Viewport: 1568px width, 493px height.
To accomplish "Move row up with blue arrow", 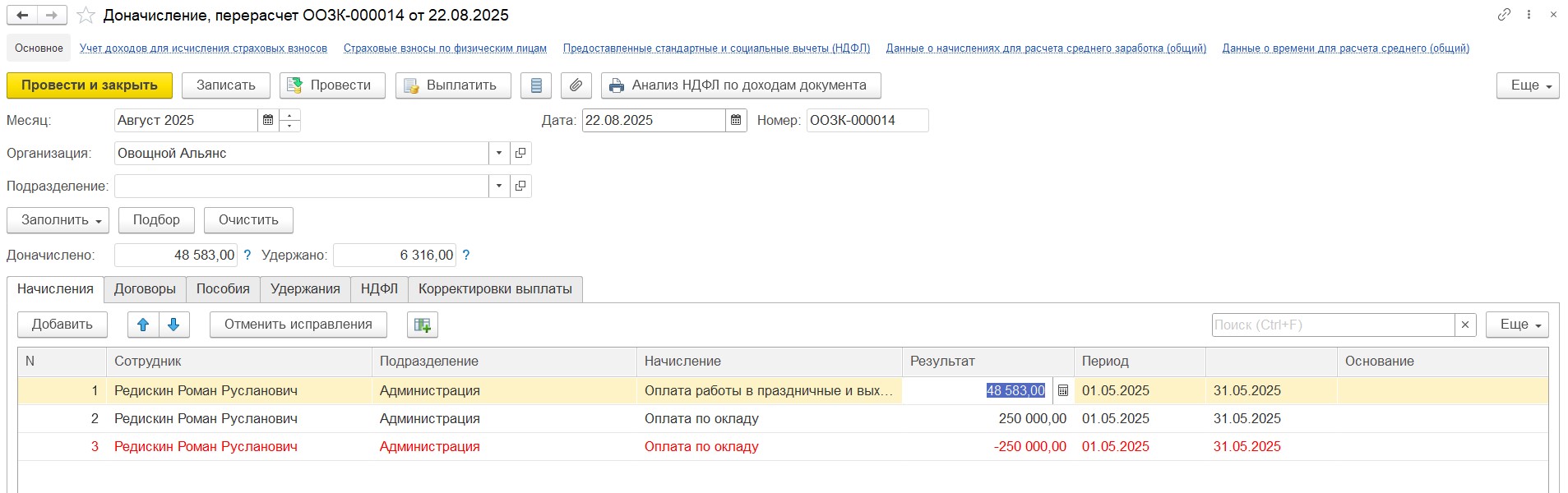I will coord(143,325).
